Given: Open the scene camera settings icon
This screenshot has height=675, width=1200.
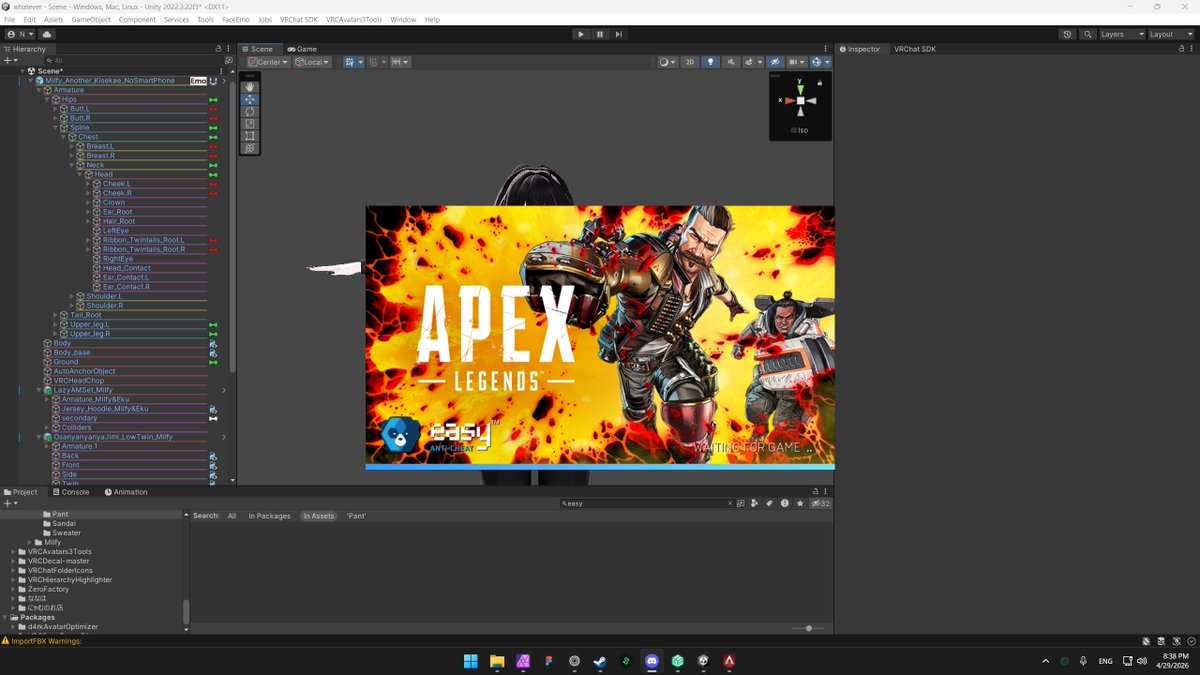Looking at the screenshot, I should (x=796, y=62).
